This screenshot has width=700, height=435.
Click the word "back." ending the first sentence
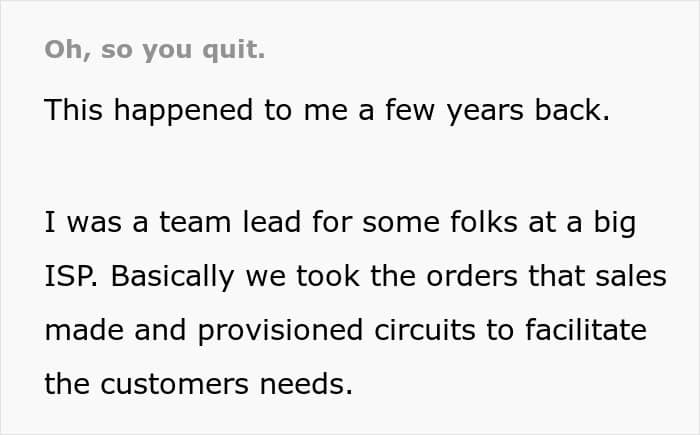[x=572, y=110]
